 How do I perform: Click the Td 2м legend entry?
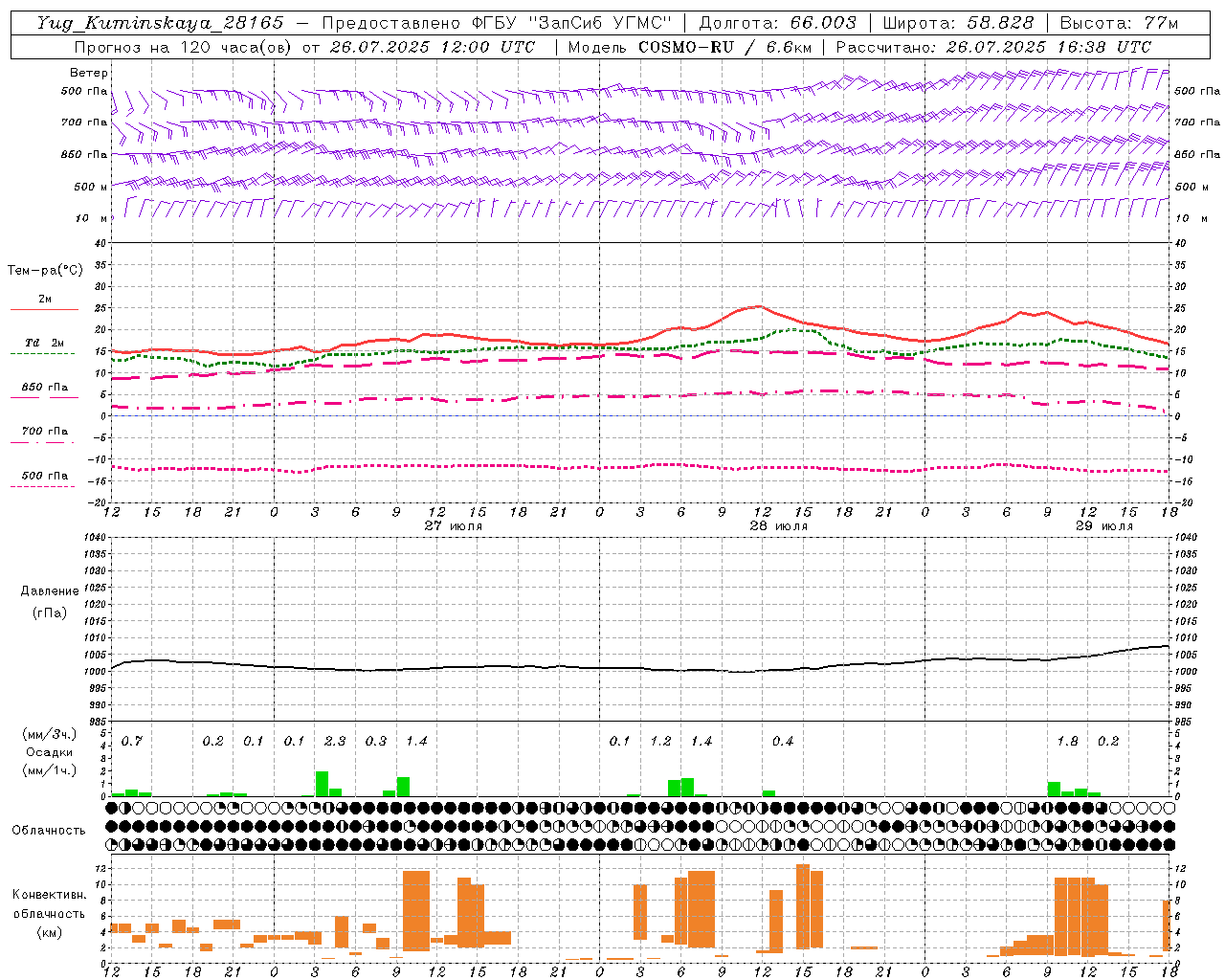(x=45, y=343)
